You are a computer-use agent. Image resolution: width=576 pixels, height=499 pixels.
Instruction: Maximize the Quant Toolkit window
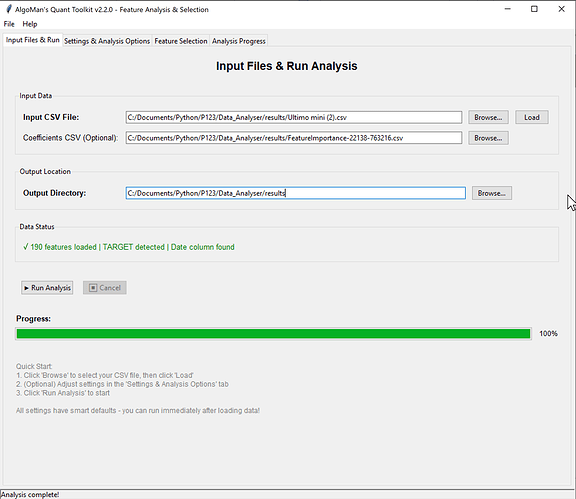point(534,9)
